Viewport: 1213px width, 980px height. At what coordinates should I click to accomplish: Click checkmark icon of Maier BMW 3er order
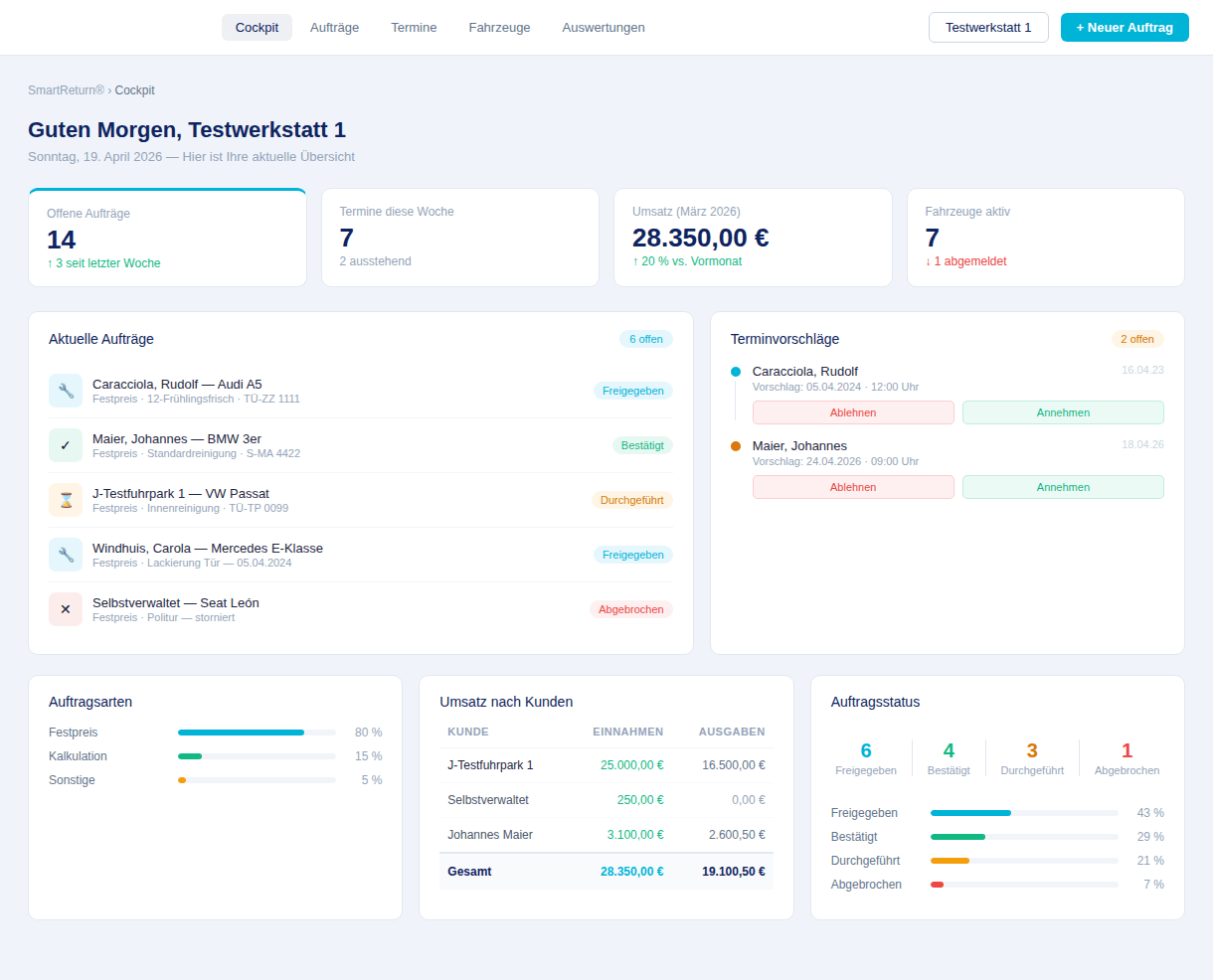(x=66, y=445)
